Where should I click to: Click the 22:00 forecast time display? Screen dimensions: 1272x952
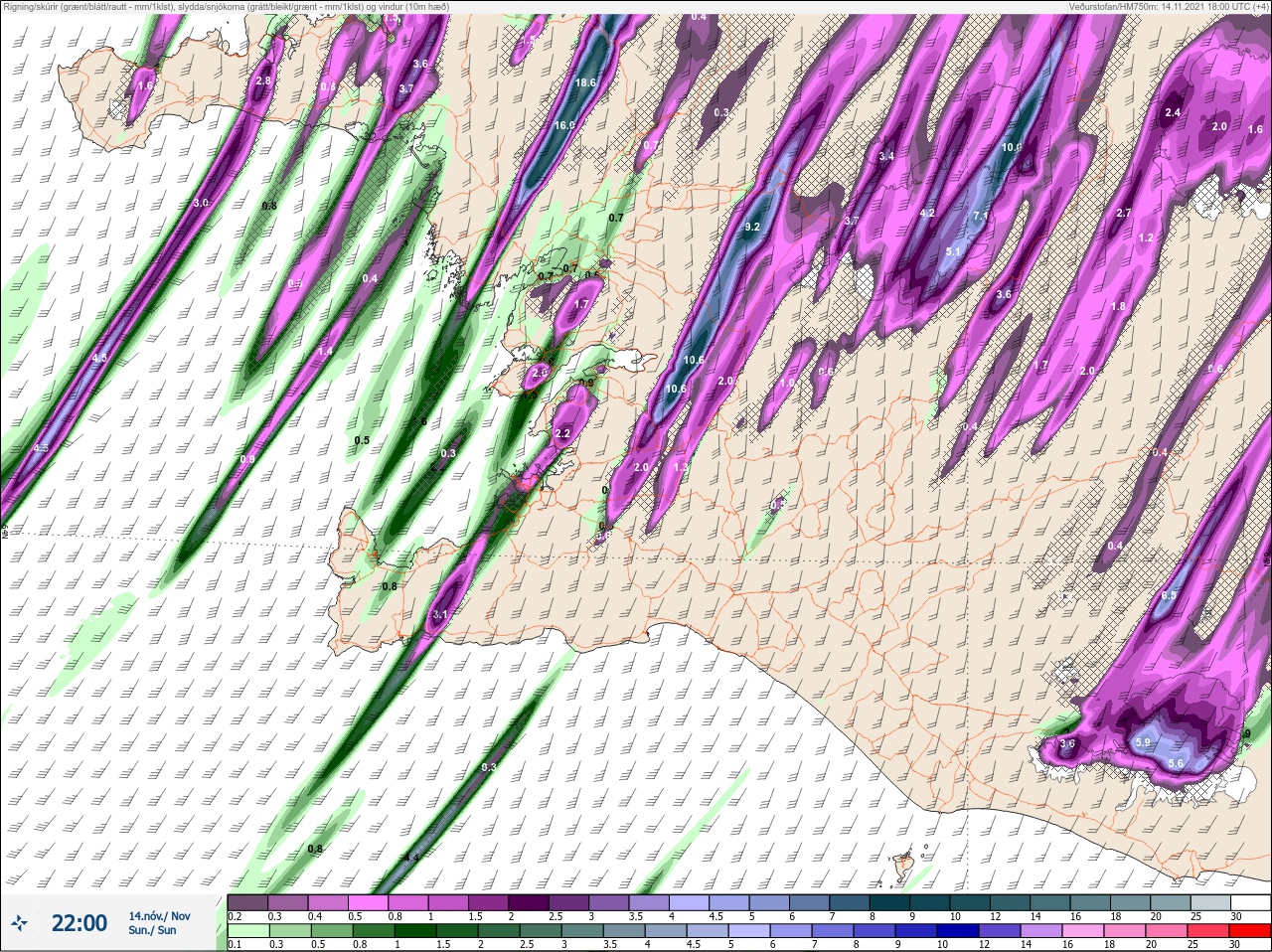click(x=79, y=924)
